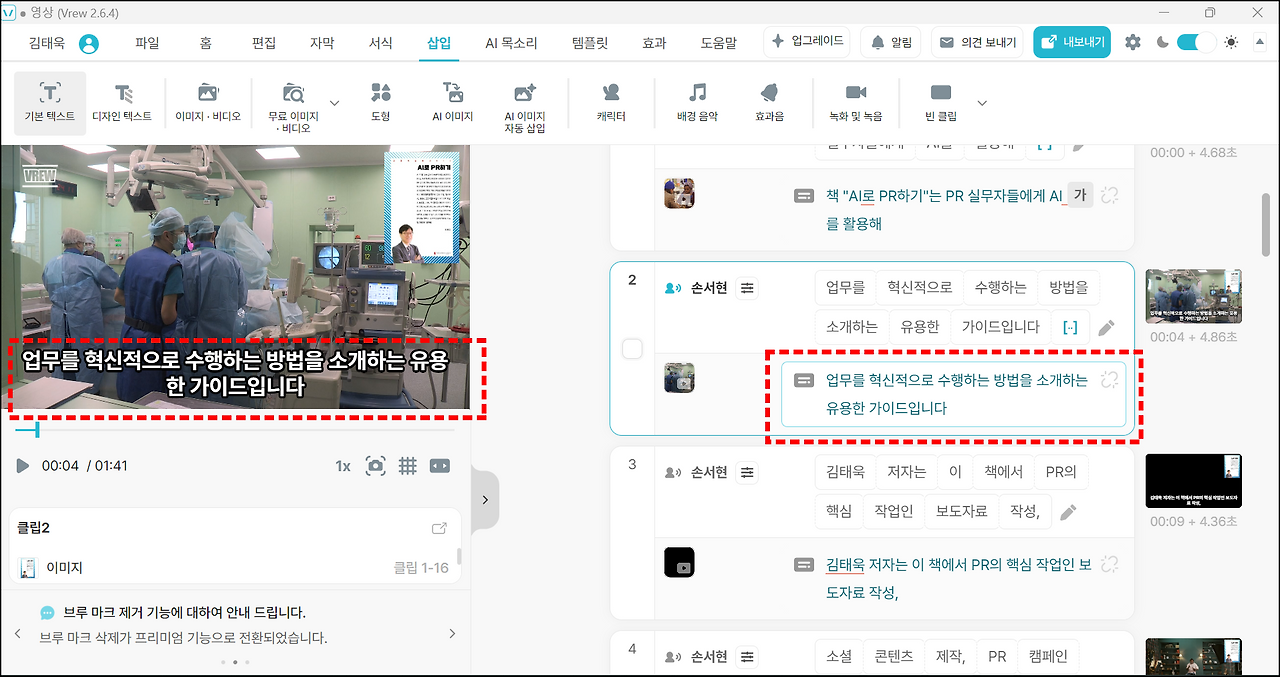Go to the previous notice with left chevron

17,634
